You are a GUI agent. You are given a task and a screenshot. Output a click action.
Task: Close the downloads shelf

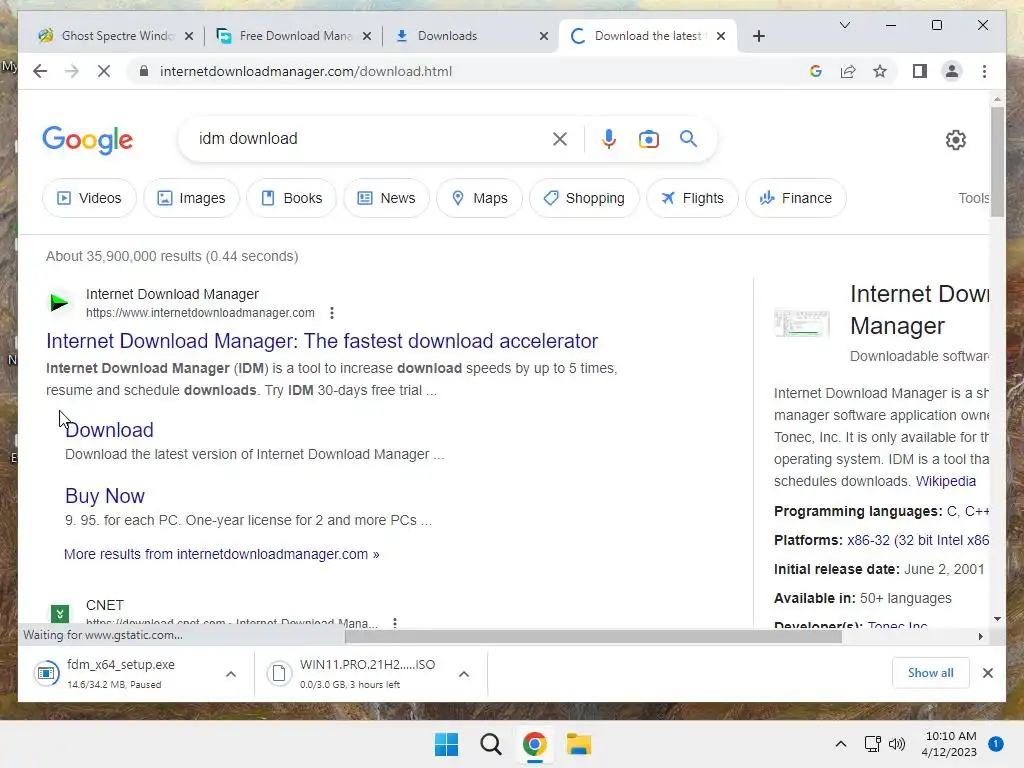(x=987, y=673)
